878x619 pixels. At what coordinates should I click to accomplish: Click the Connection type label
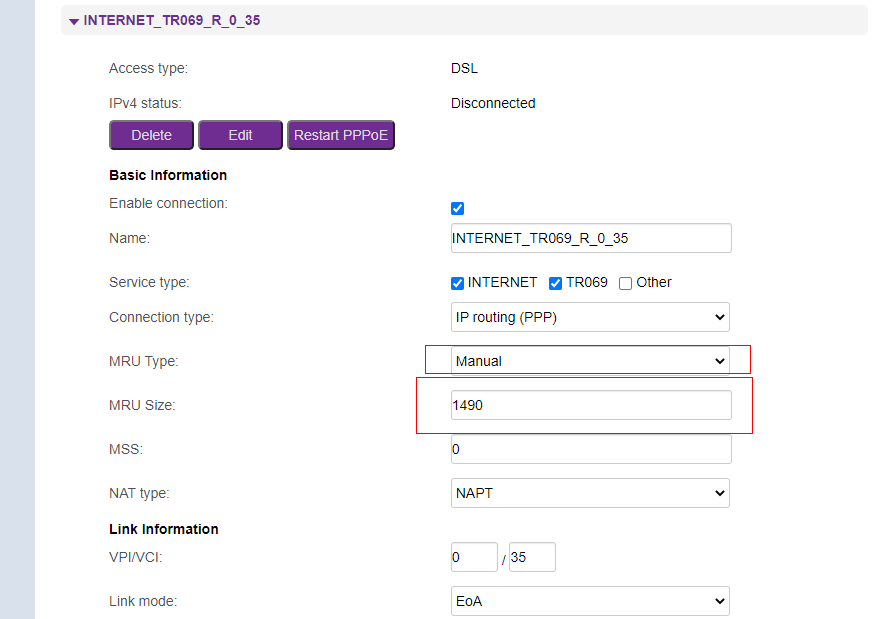point(161,317)
